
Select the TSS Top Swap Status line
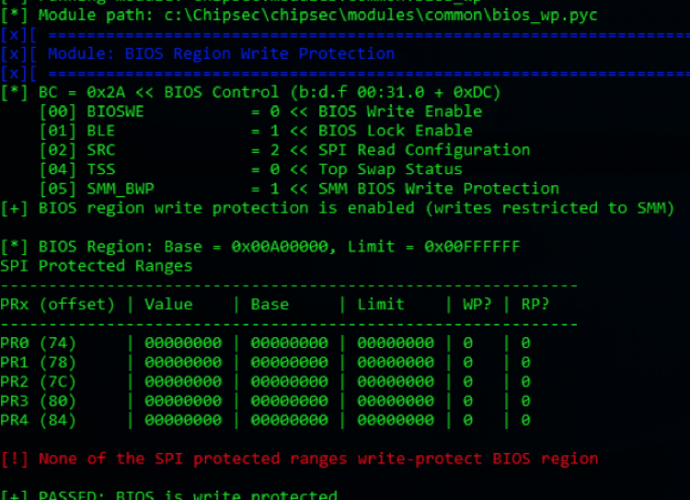251,169
